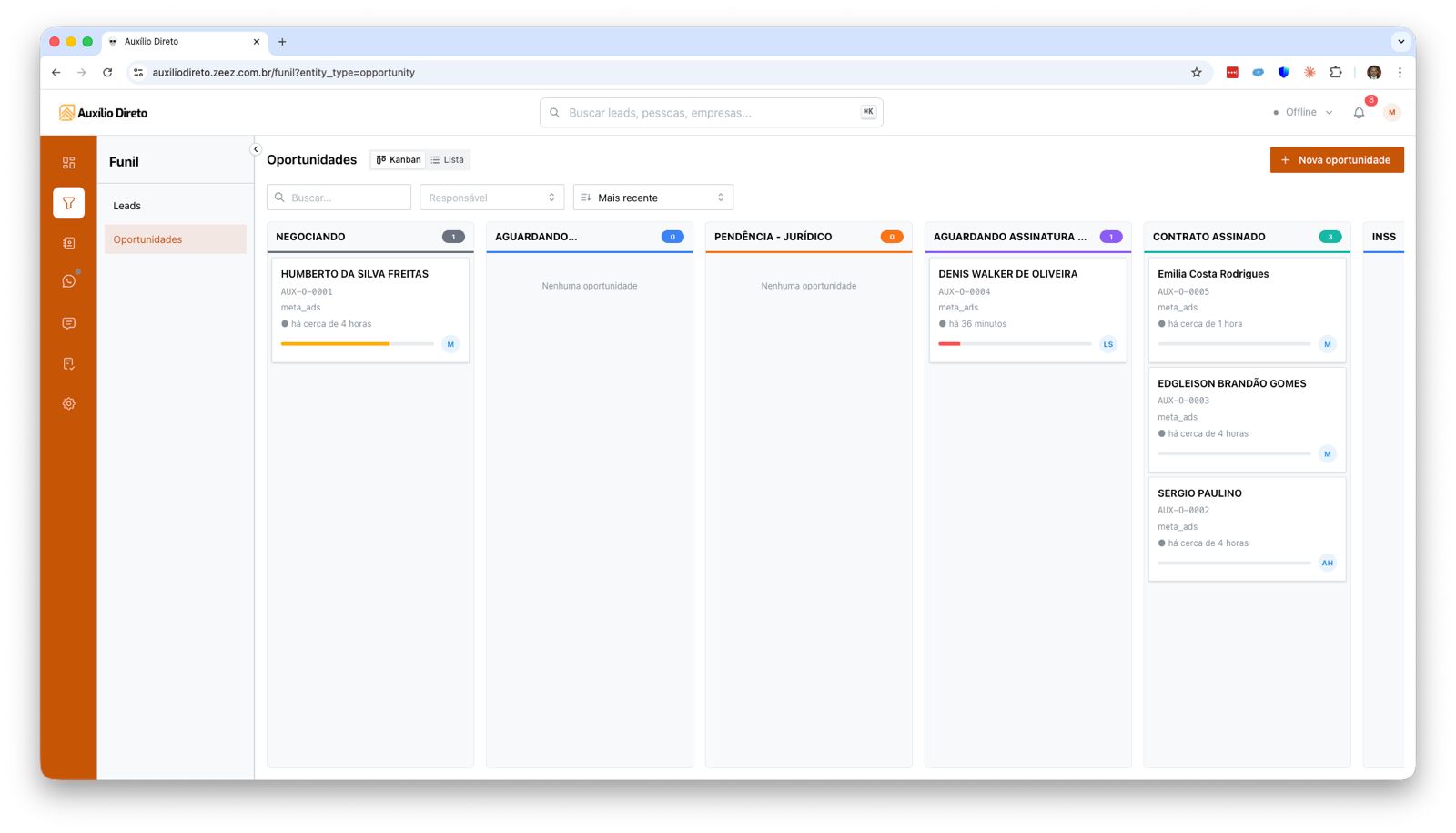Click the global search leads field
Viewport: 1456px width, 833px height.
click(x=711, y=113)
